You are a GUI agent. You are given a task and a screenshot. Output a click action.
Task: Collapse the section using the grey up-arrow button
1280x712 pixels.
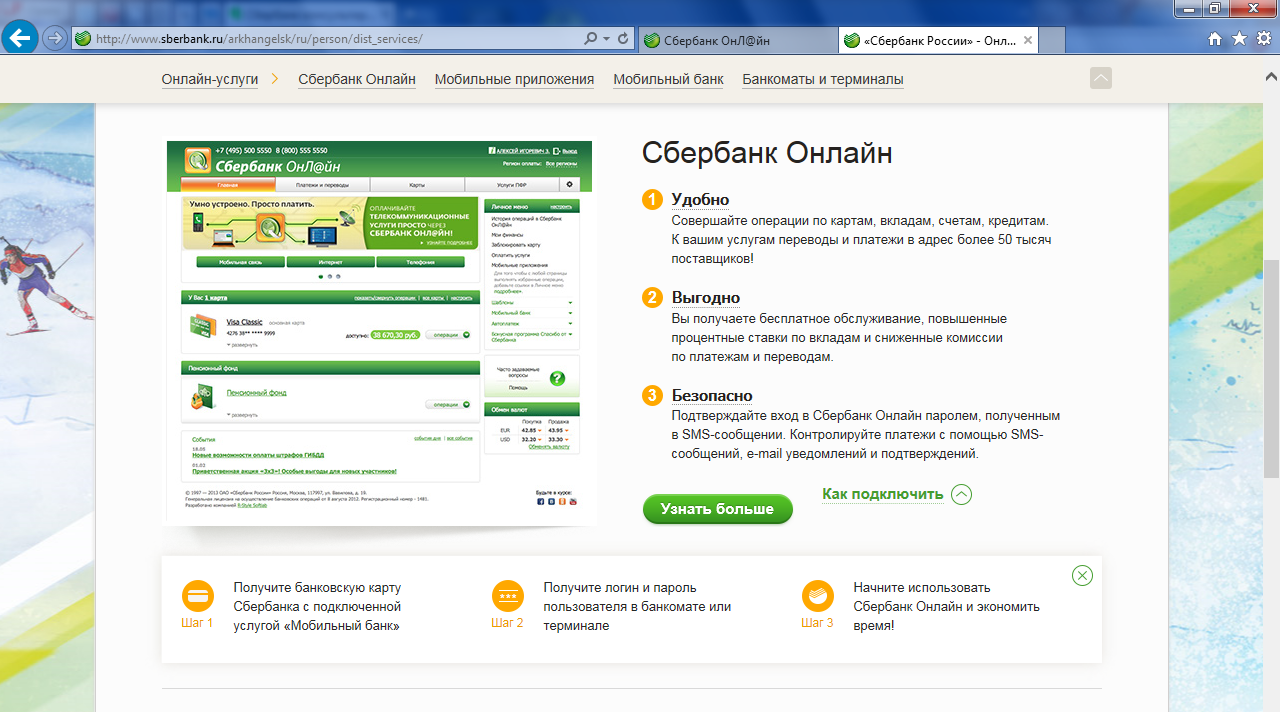point(1100,78)
